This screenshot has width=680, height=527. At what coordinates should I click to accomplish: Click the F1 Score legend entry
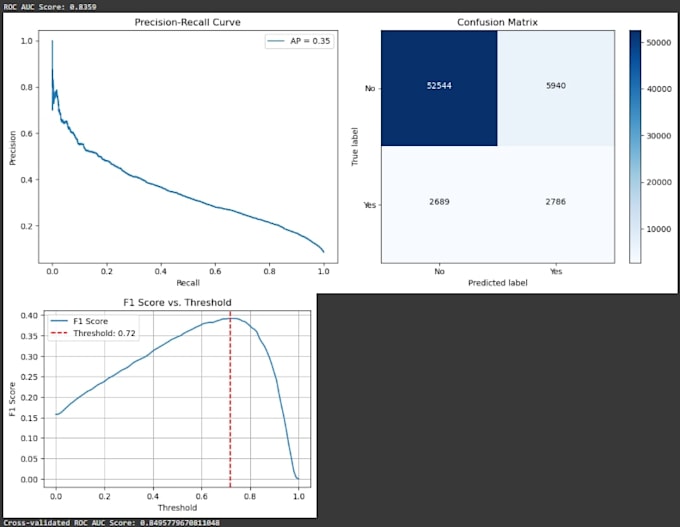coord(79,321)
